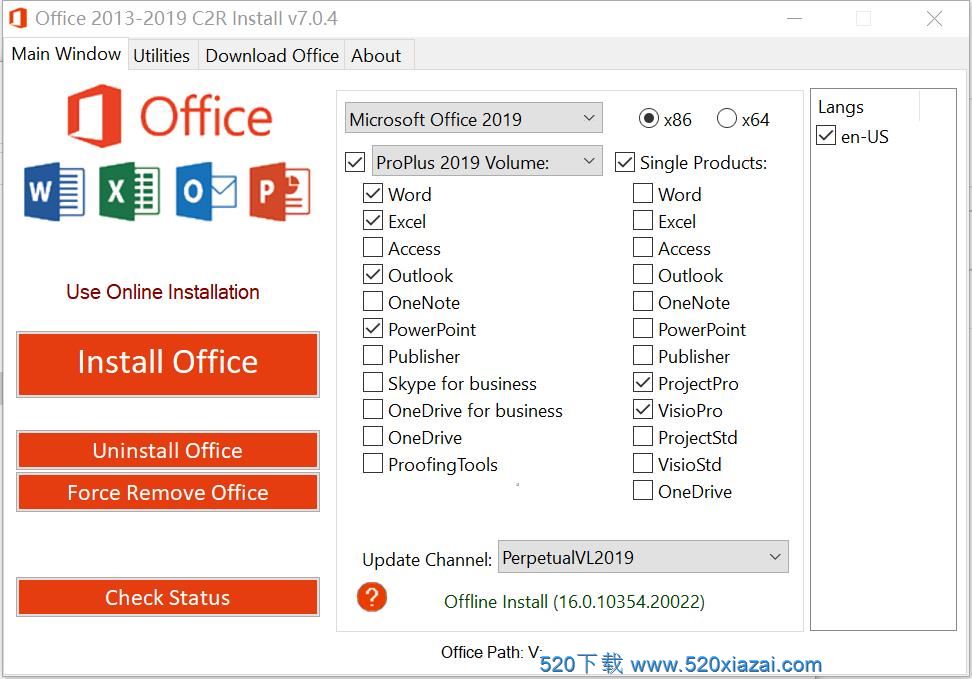
Task: Expand the ProPlus 2019 Volume dropdown
Action: (x=487, y=162)
